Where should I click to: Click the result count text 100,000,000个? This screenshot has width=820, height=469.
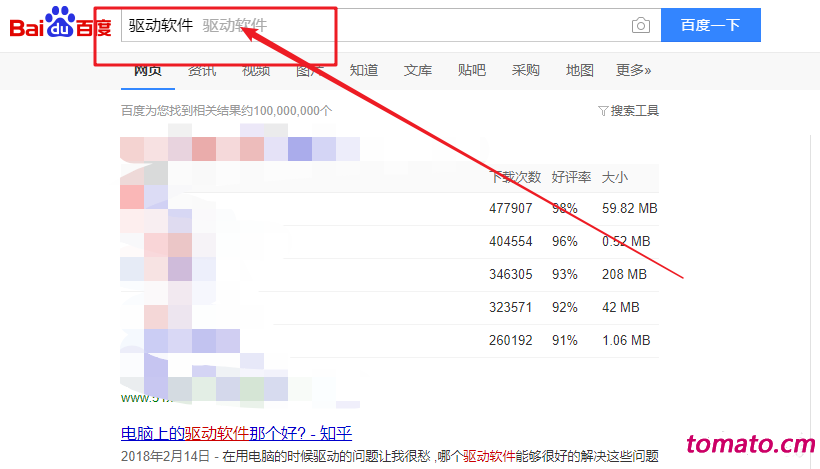[x=293, y=111]
